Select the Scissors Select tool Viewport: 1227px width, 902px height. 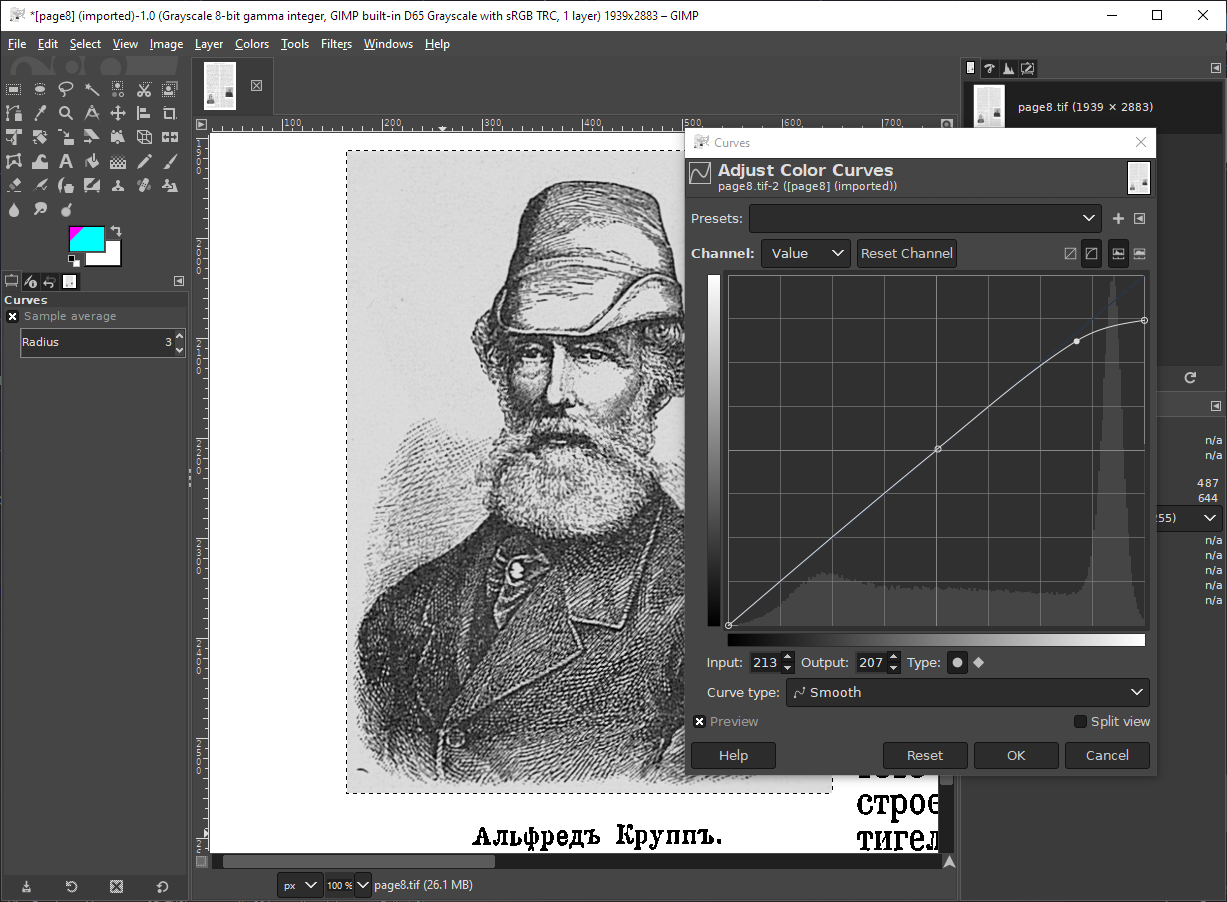[x=144, y=89]
